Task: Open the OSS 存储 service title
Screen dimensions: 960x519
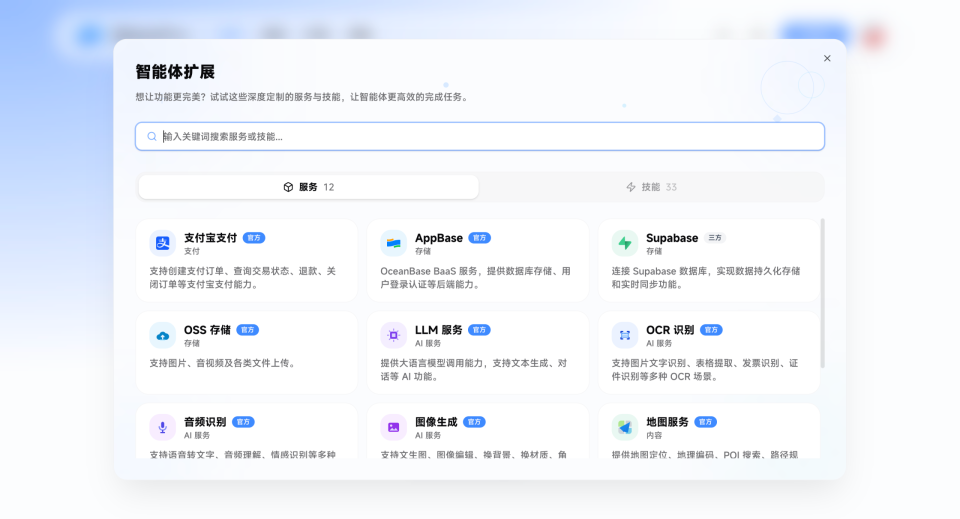Action: (207, 330)
